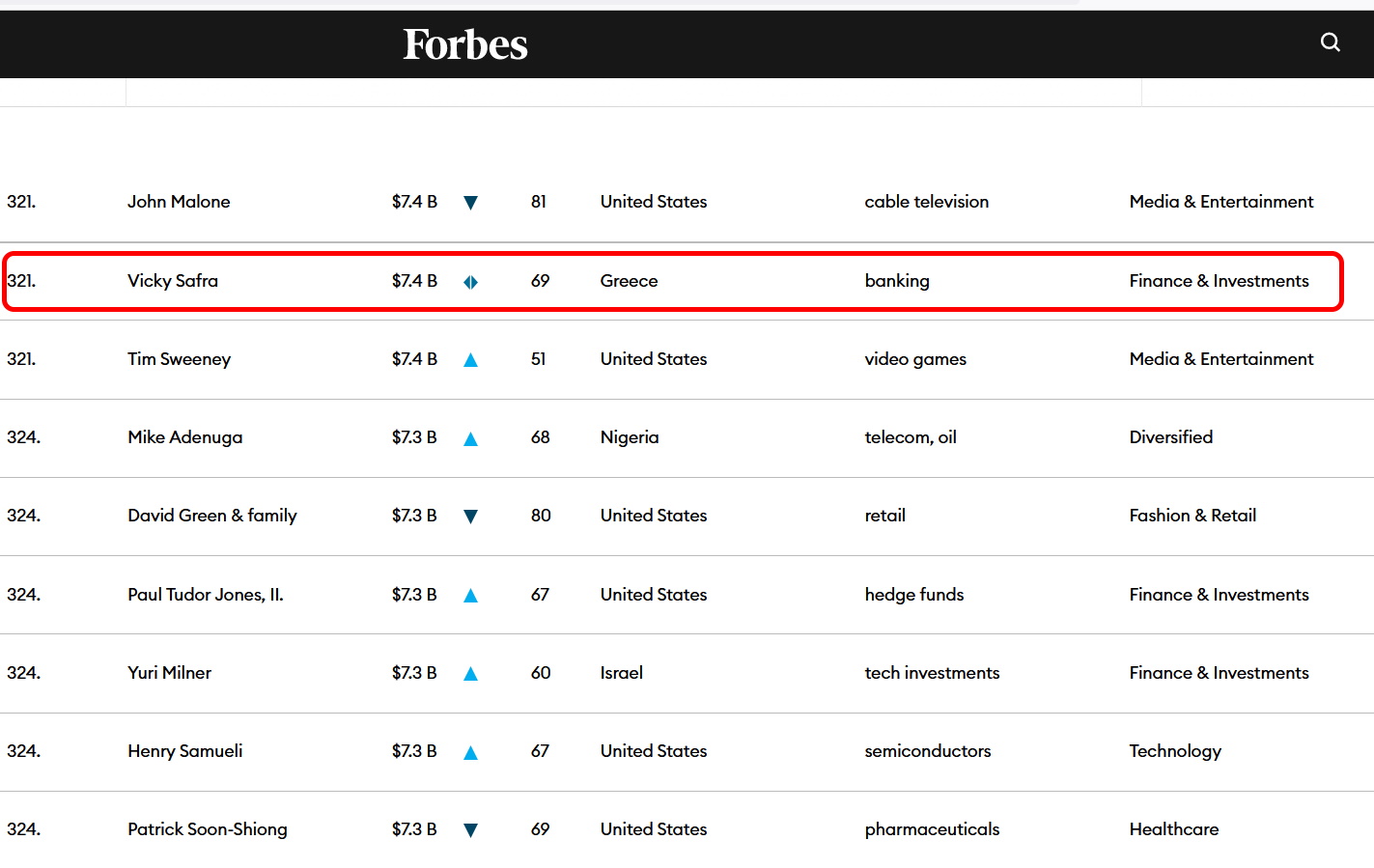This screenshot has width=1374, height=868.
Task: Click Vicky Safra's $7.4 B net worth
Action: click(414, 281)
